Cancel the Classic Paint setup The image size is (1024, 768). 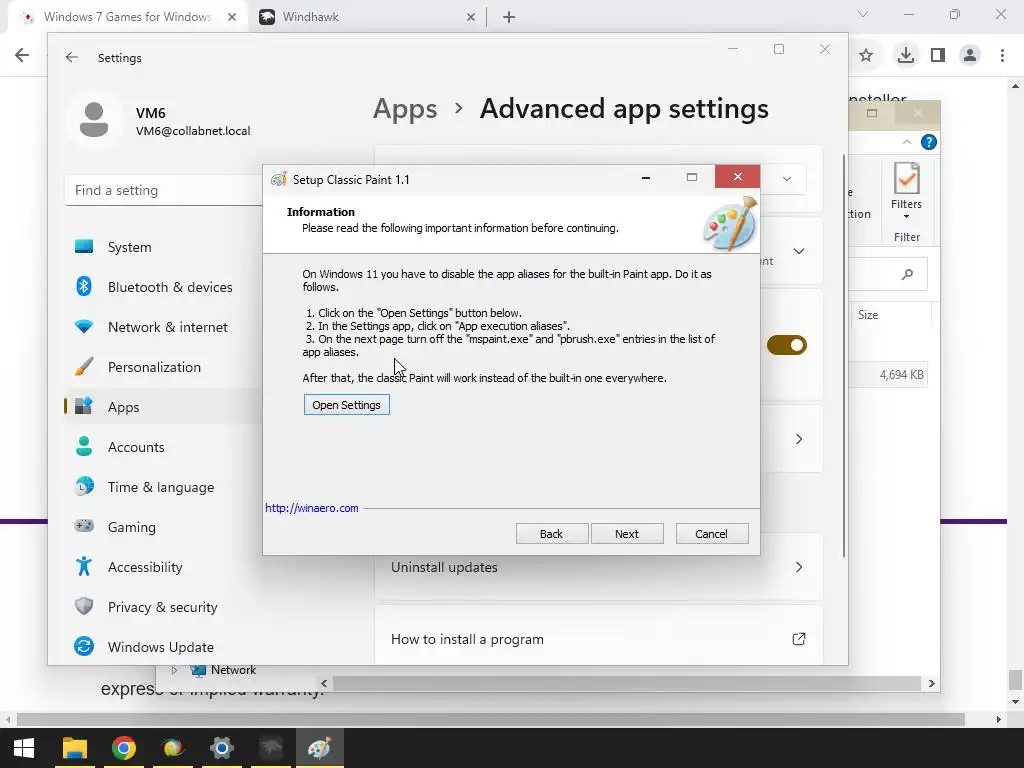click(712, 534)
